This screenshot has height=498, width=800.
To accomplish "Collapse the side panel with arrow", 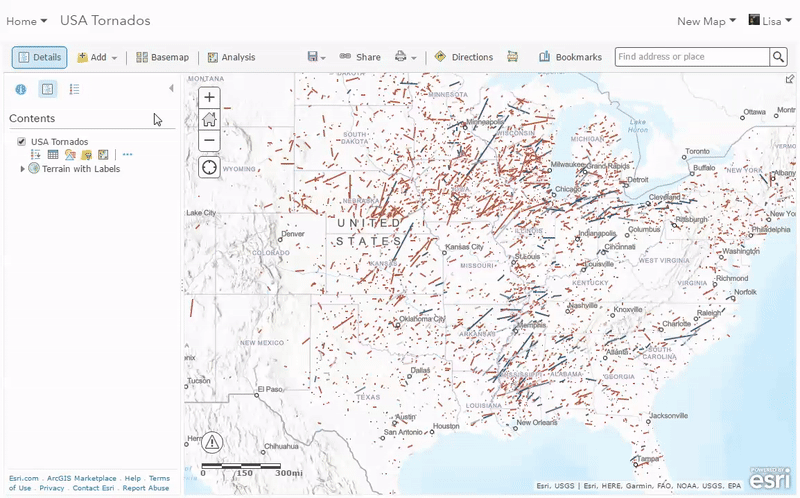I will pos(170,89).
